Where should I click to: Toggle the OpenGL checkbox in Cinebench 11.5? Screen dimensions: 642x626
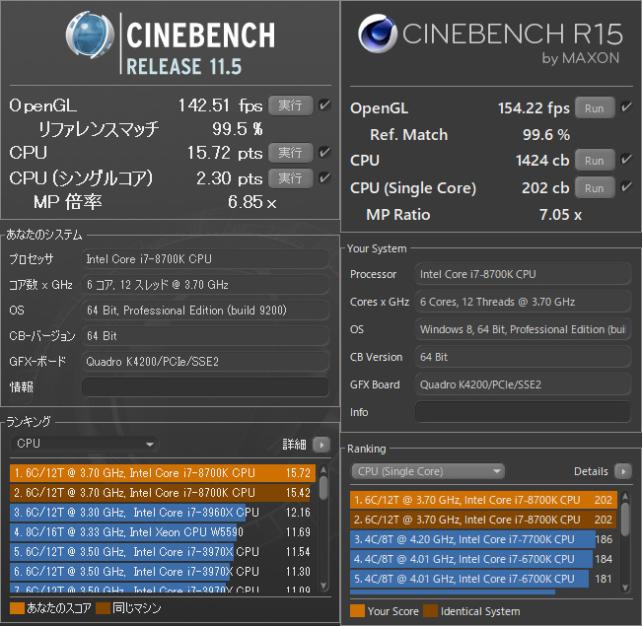pyautogui.click(x=325, y=105)
